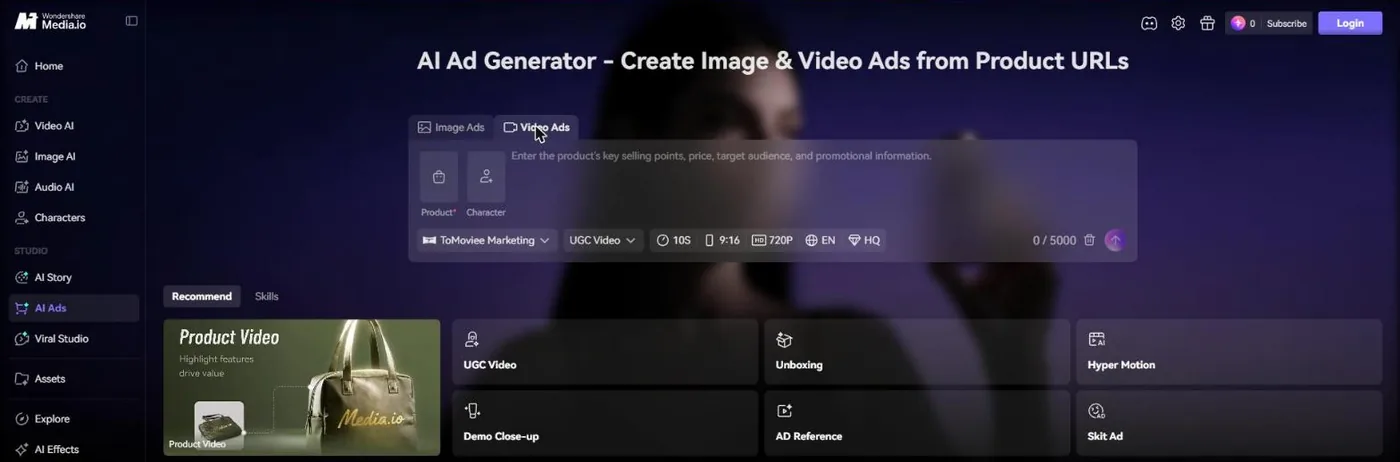Open Explore in the sidebar
The height and width of the screenshot is (462, 1400).
(x=73, y=419)
